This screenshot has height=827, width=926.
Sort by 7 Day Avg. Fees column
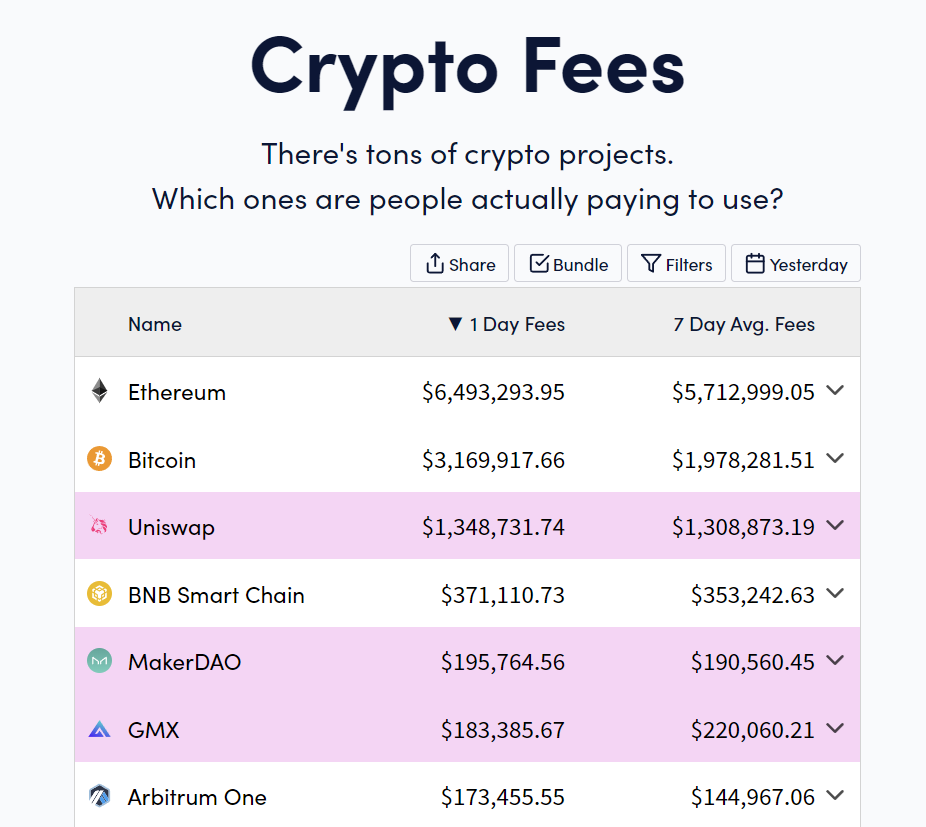tap(744, 324)
